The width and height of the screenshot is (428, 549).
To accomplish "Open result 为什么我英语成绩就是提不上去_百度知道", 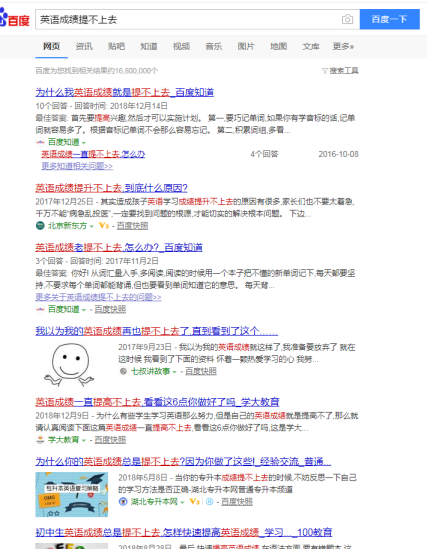I will (x=124, y=92).
